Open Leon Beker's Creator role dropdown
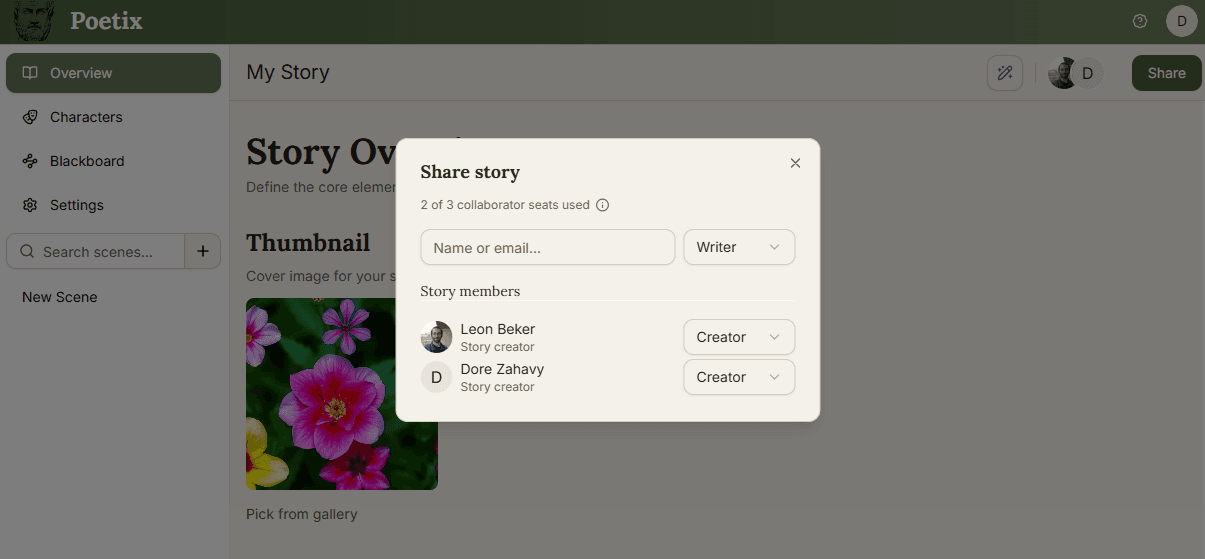The height and width of the screenshot is (559, 1205). click(739, 337)
